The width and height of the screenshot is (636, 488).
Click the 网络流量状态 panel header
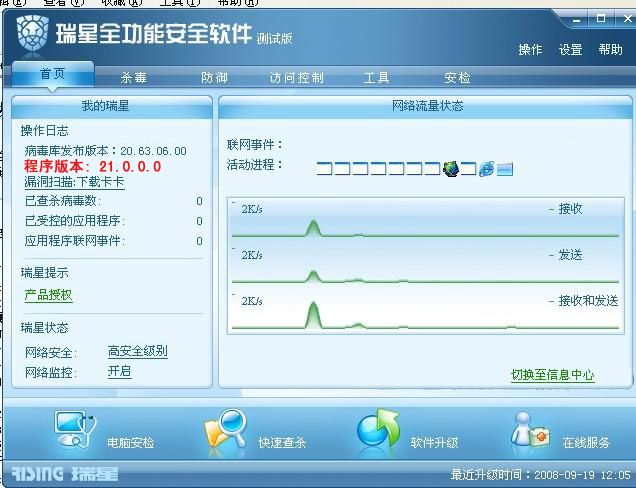click(425, 107)
